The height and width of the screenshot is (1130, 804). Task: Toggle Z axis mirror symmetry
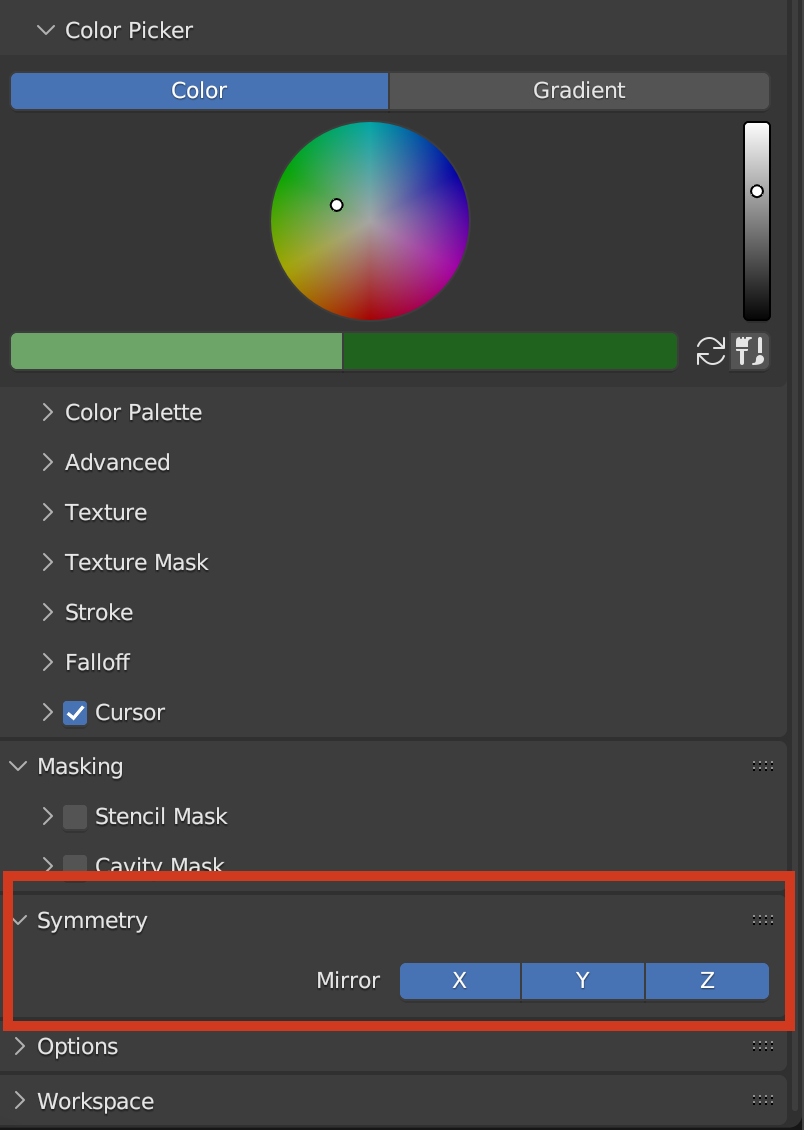707,981
